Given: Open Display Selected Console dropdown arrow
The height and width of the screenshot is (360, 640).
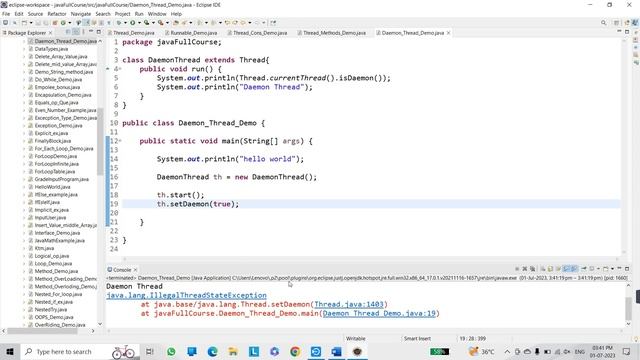Looking at the screenshot, I should pyautogui.click(x=598, y=269).
